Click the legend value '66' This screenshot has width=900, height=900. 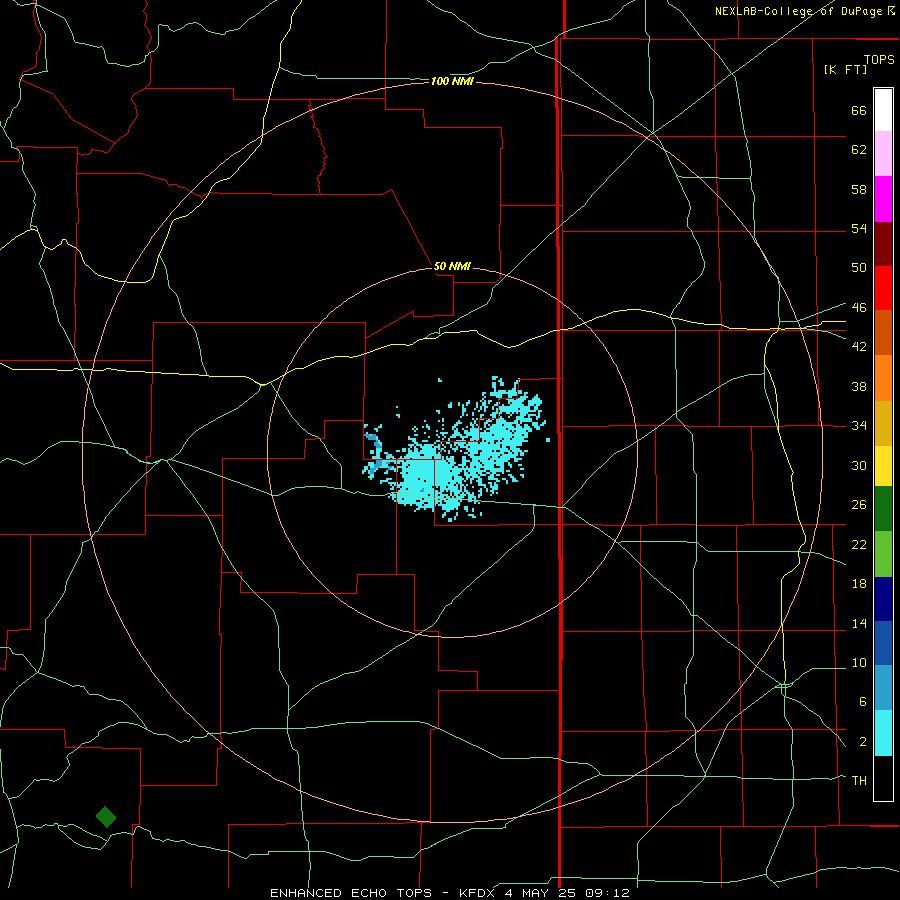859,110
